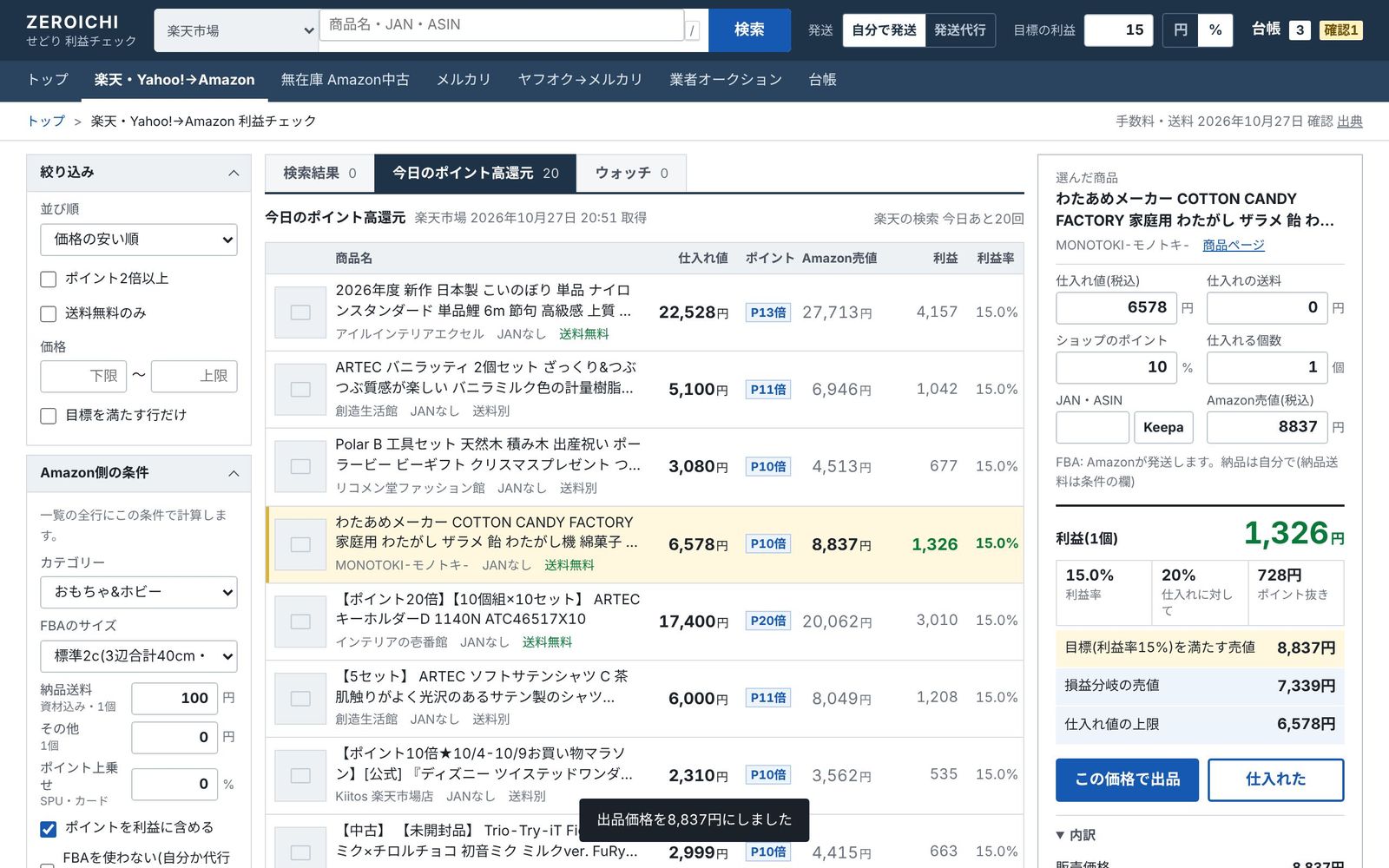Click thumbnail of わたあめメーカー row
This screenshot has width=1389, height=868.
[300, 544]
